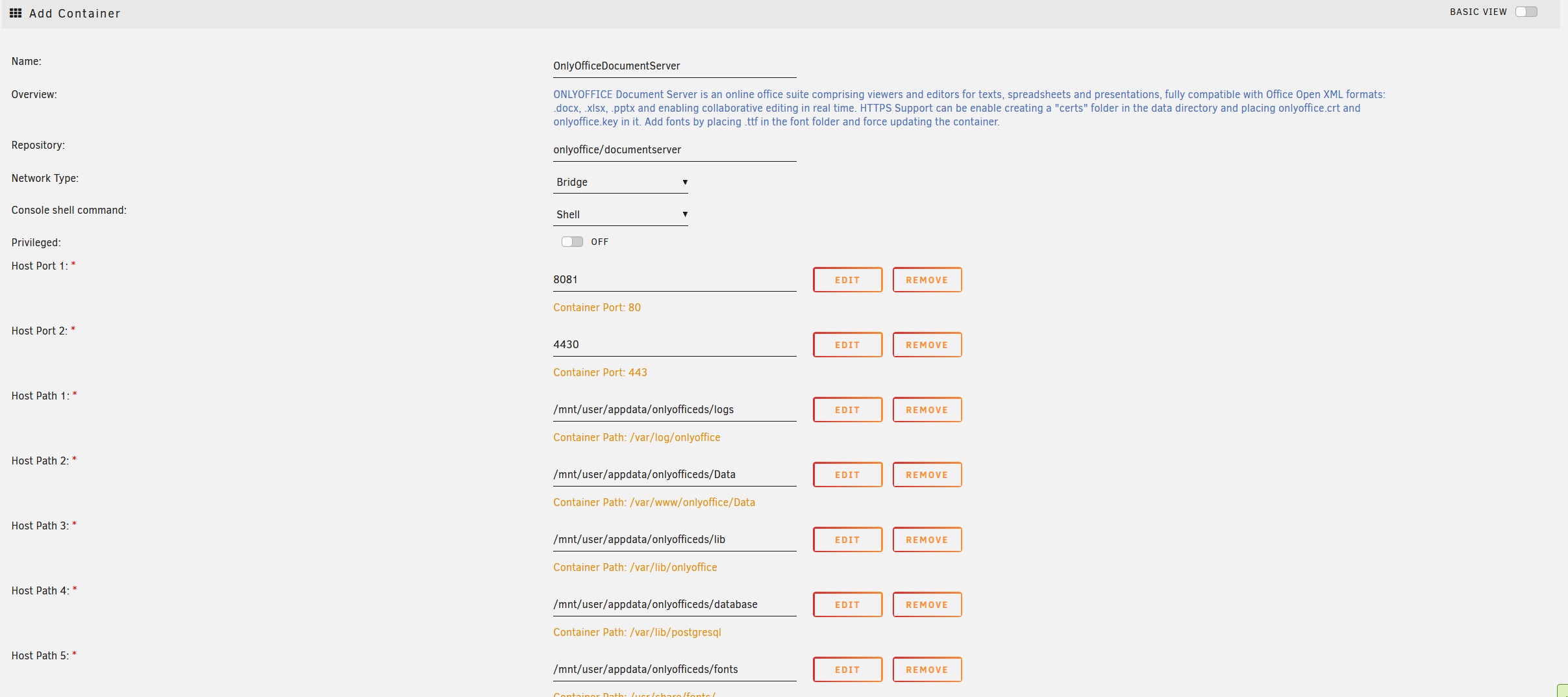1568x697 pixels.
Task: Edit Host Path 1 logs mapping
Action: (x=847, y=410)
